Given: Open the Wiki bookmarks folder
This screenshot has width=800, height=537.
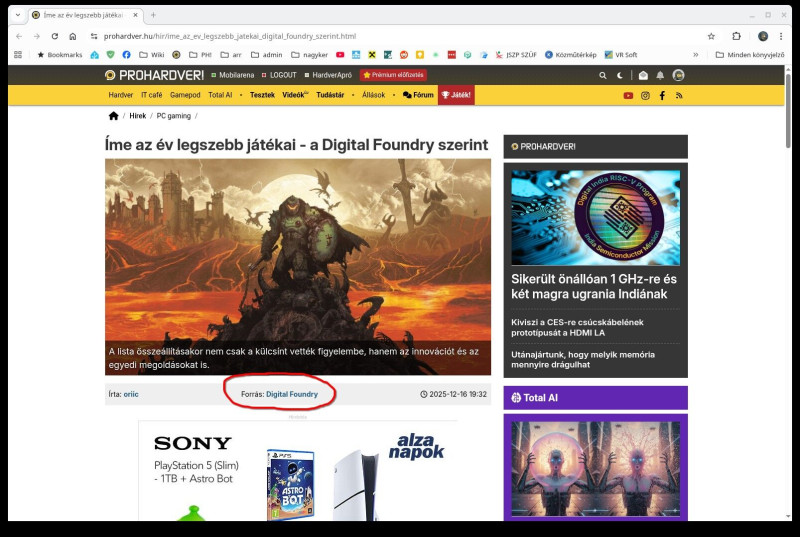Looking at the screenshot, I should point(152,55).
